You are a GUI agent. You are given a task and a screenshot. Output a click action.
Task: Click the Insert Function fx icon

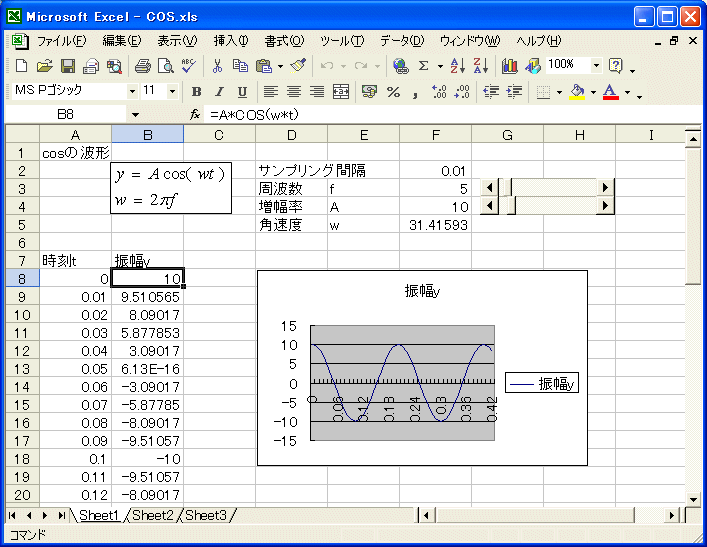tap(195, 115)
